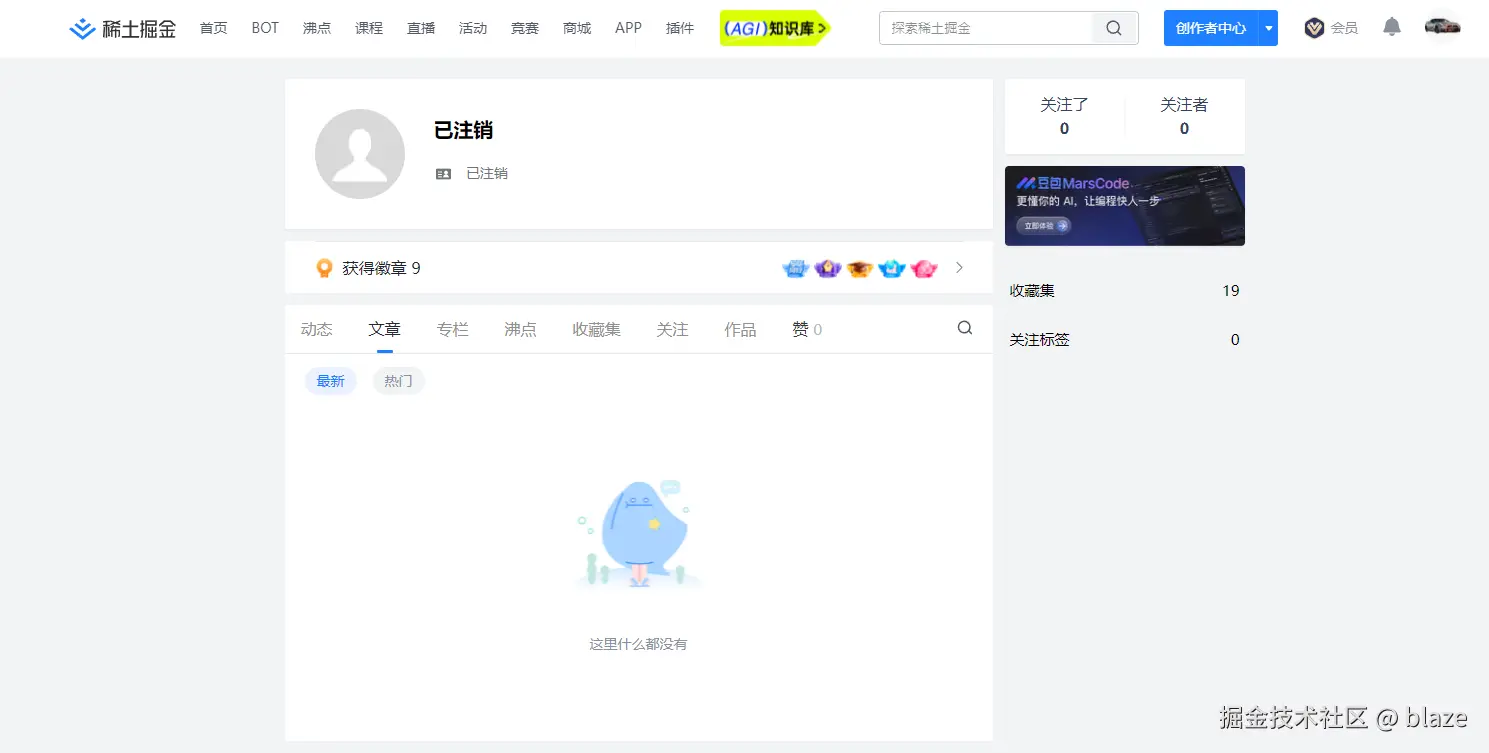Click 立即体验 on the MarsCode banner
This screenshot has width=1489, height=753.
(1043, 226)
